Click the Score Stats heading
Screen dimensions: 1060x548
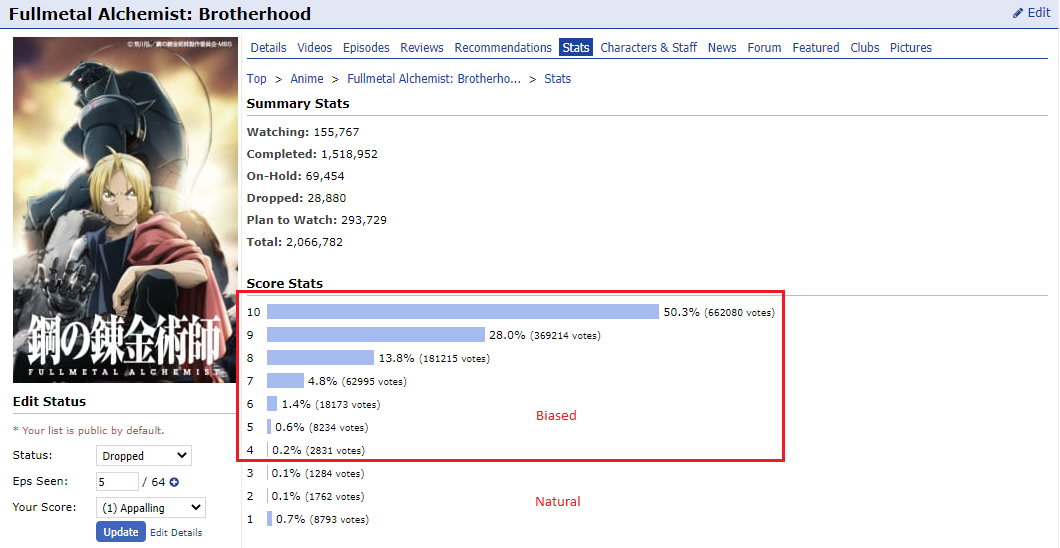[285, 284]
